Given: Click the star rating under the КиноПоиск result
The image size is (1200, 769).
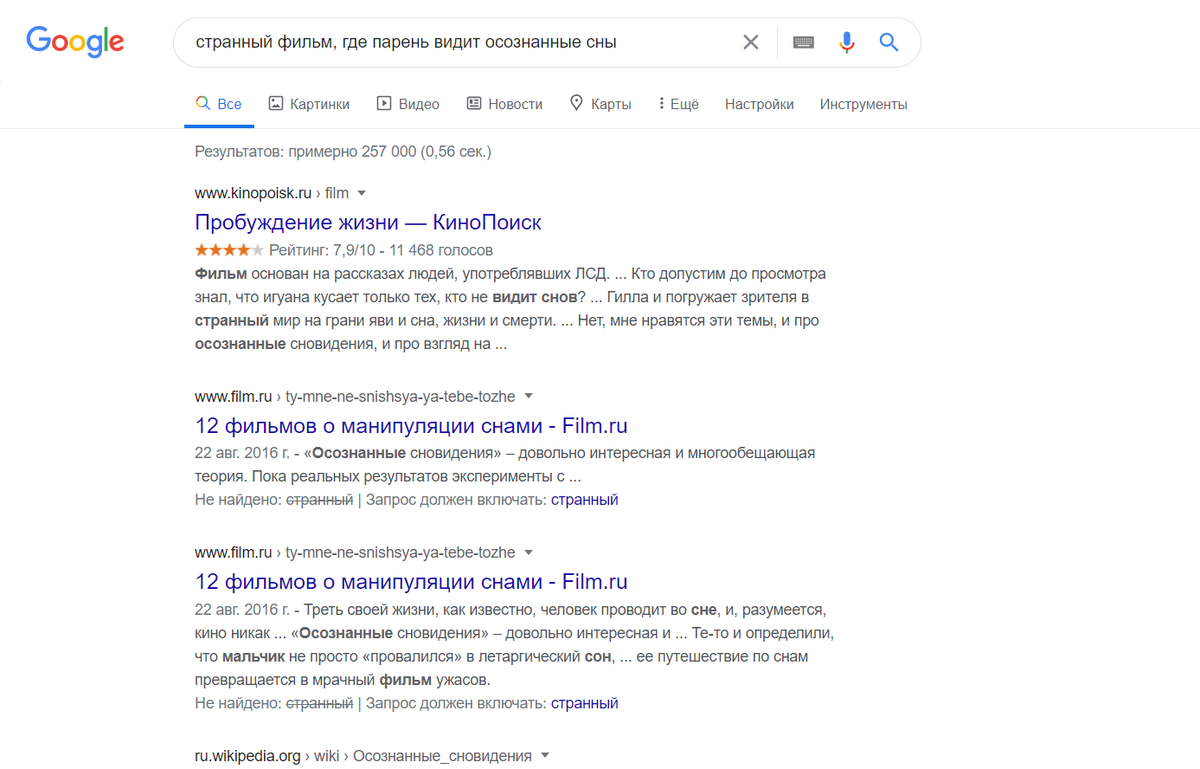Looking at the screenshot, I should (228, 249).
